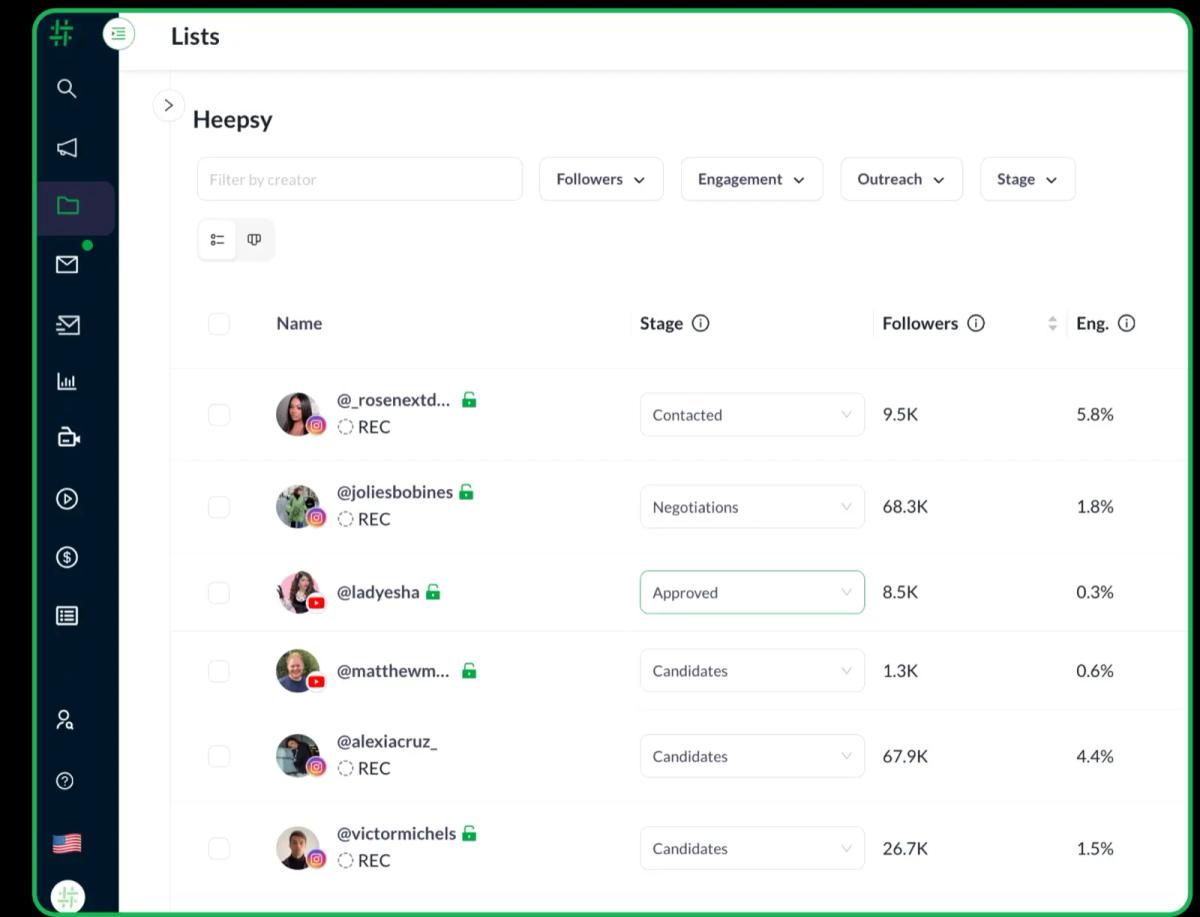Open the inbox envelope icon
This screenshot has height=917, width=1200.
coord(66,264)
